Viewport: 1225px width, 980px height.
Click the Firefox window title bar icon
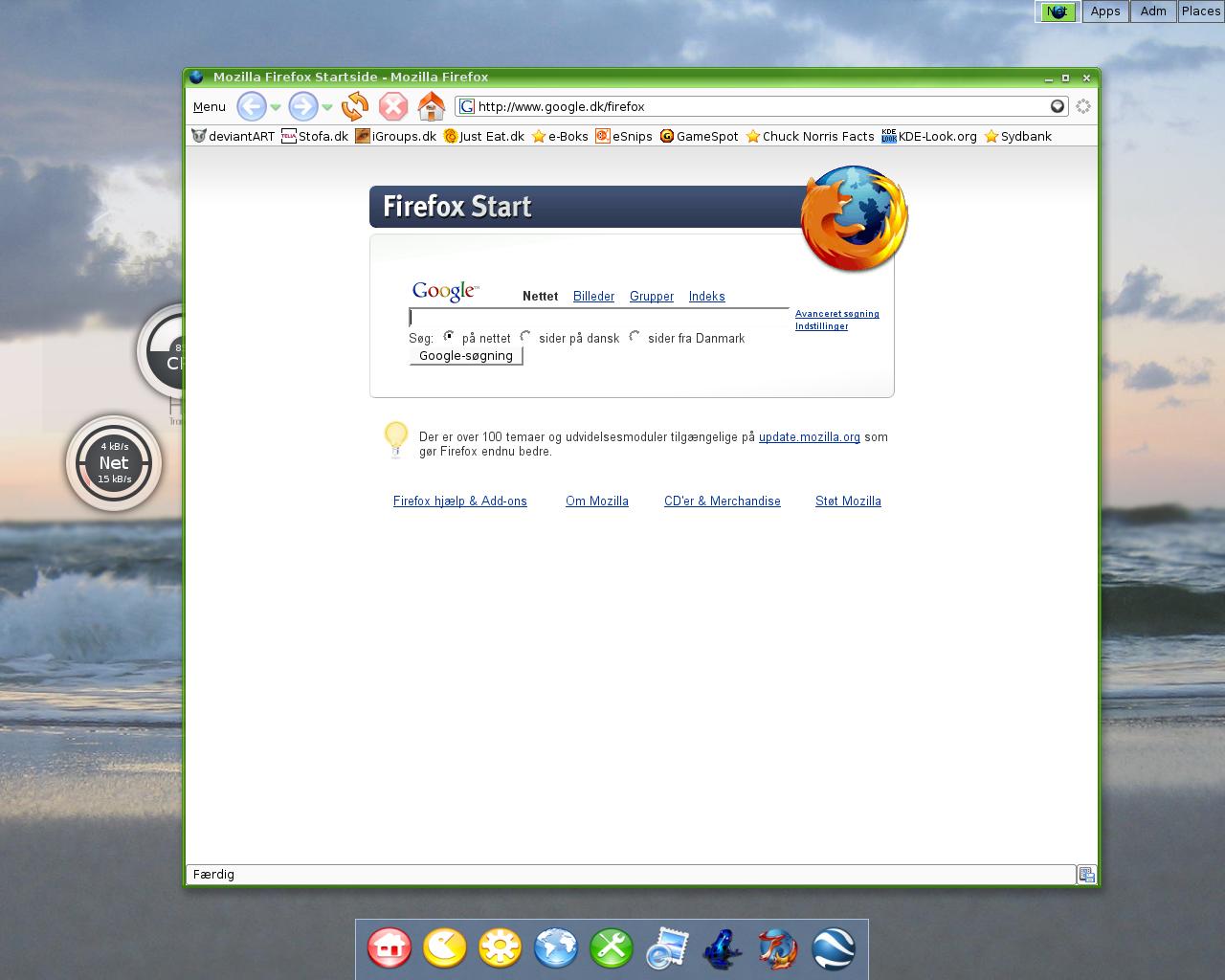point(196,77)
